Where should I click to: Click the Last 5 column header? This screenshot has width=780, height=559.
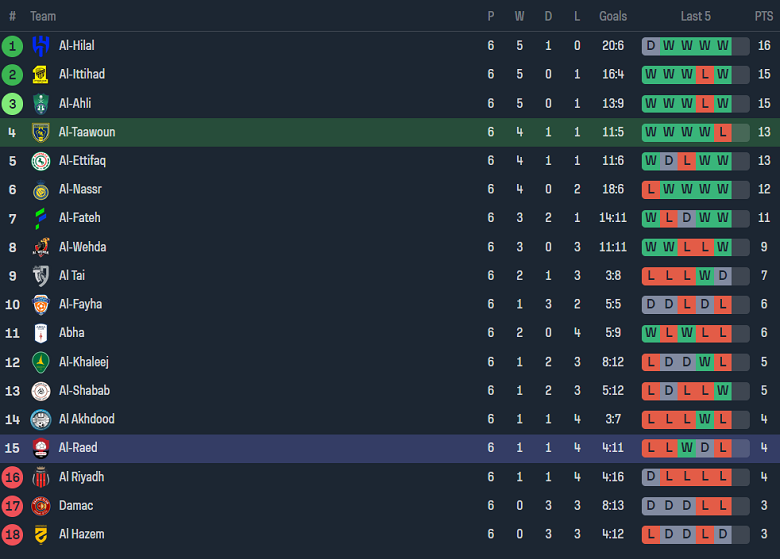coord(695,16)
